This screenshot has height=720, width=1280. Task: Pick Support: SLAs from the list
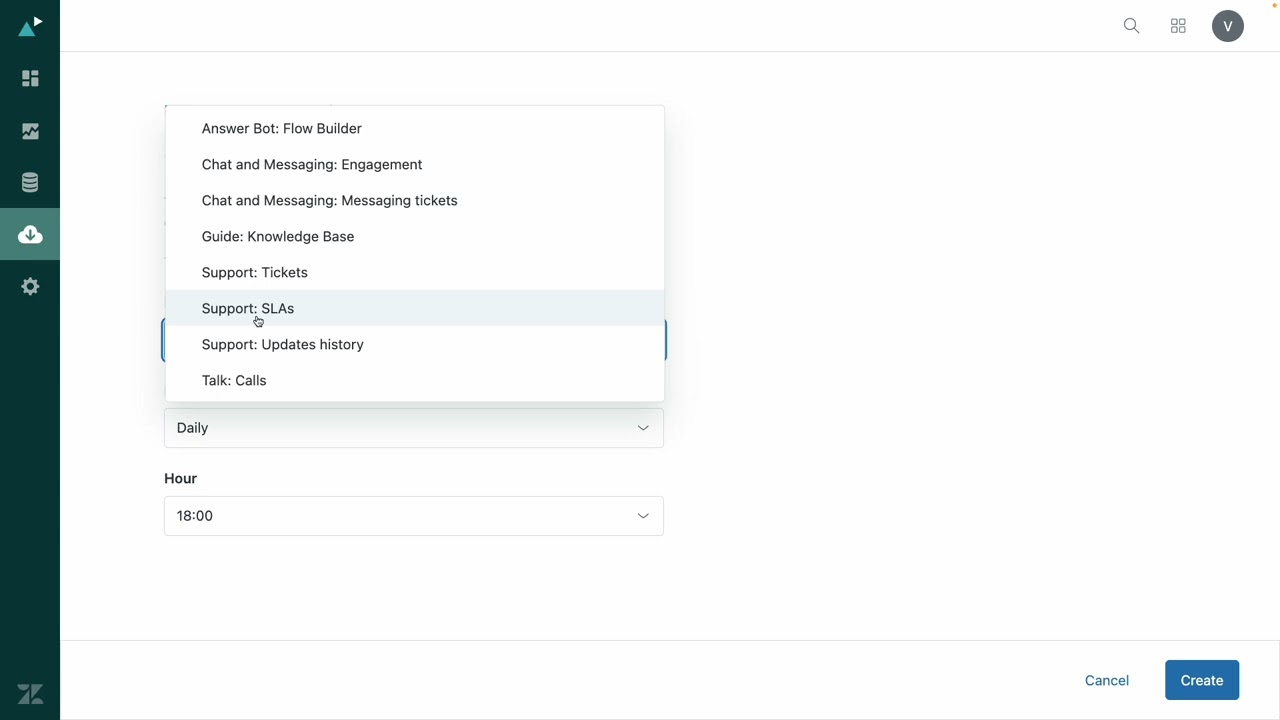coord(415,308)
